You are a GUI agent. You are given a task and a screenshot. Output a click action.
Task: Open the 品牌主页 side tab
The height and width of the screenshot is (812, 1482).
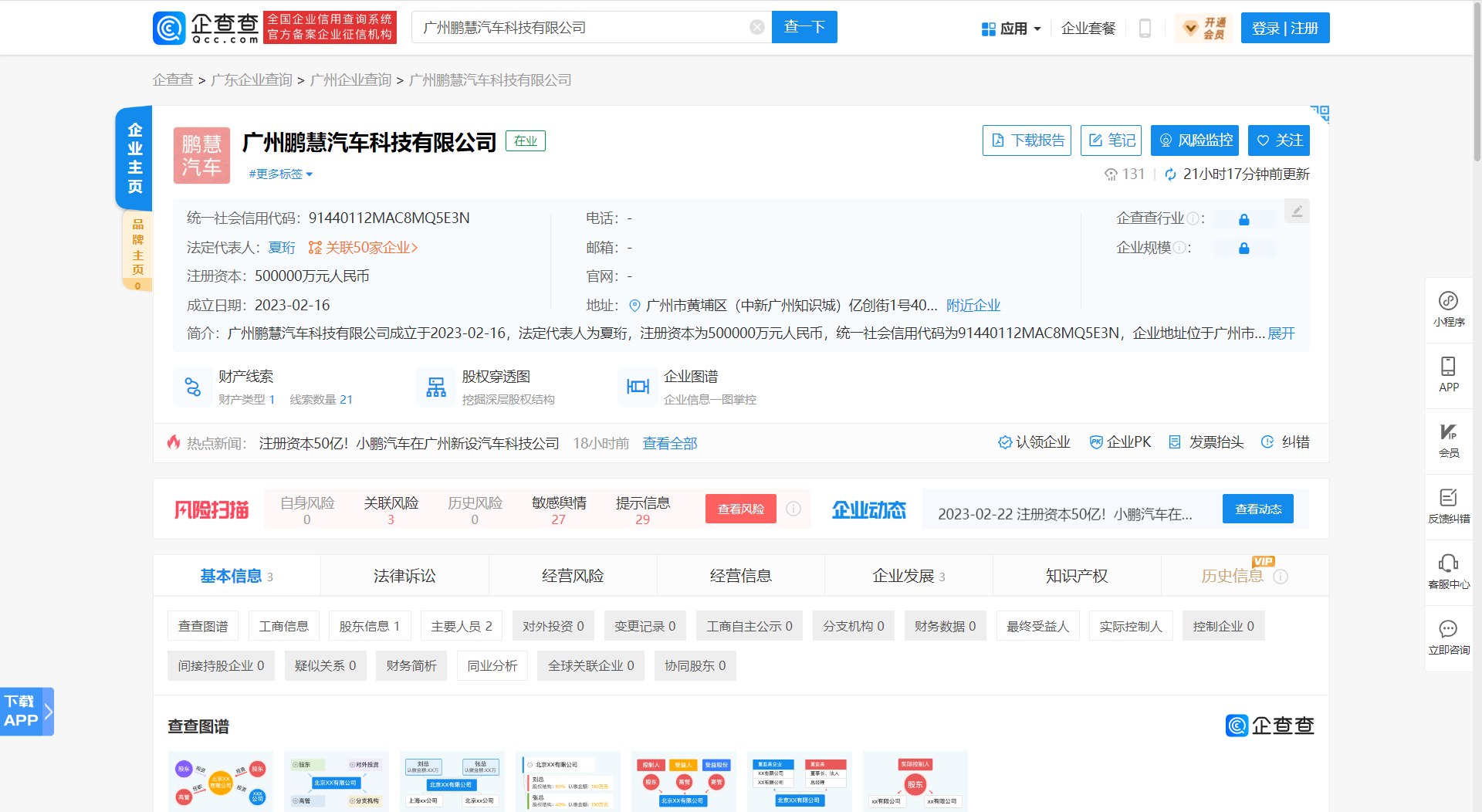[x=137, y=249]
